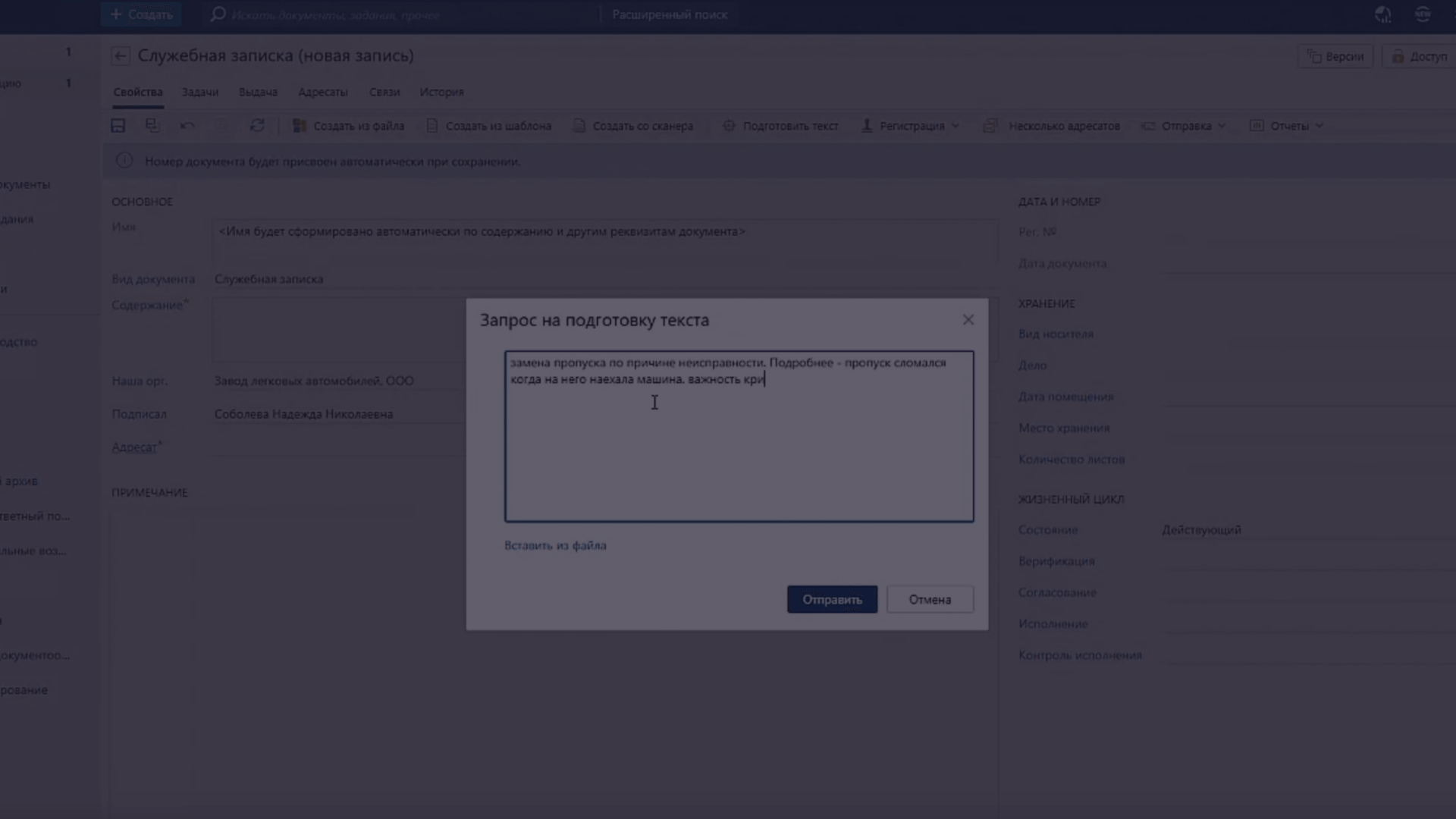
Task: Click the Вставить из файла link
Action: click(x=555, y=545)
